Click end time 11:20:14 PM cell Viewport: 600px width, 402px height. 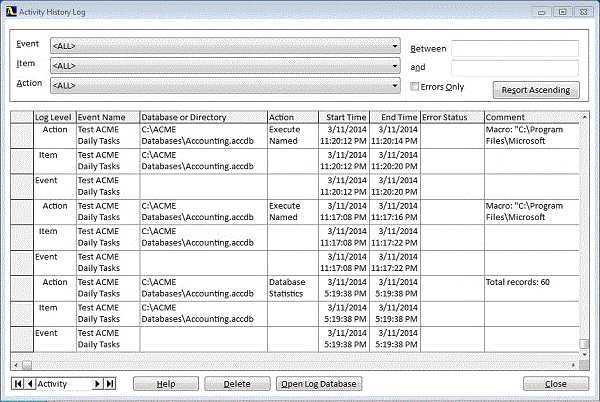(x=395, y=135)
